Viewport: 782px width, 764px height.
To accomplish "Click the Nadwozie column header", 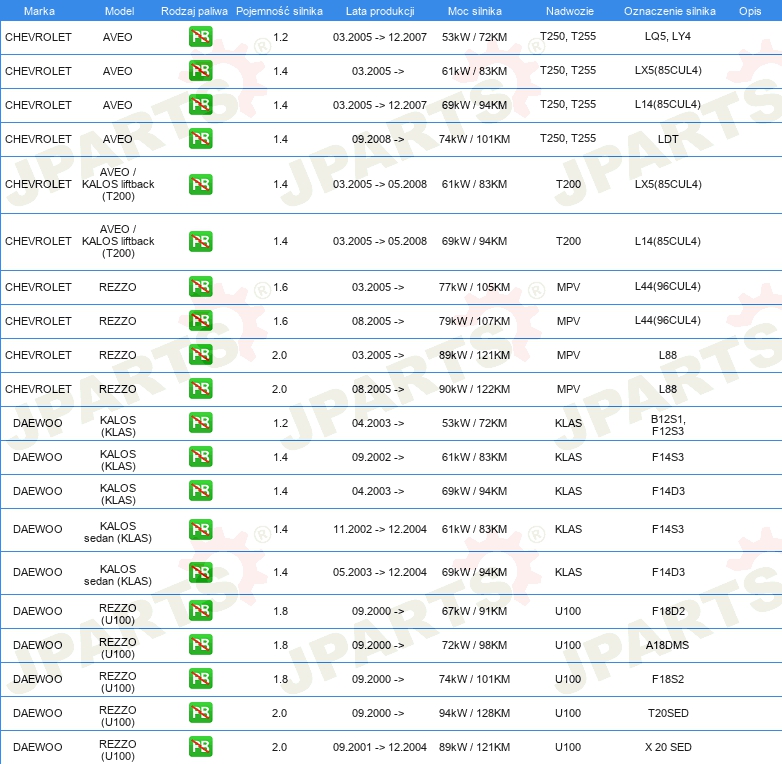I will [570, 11].
